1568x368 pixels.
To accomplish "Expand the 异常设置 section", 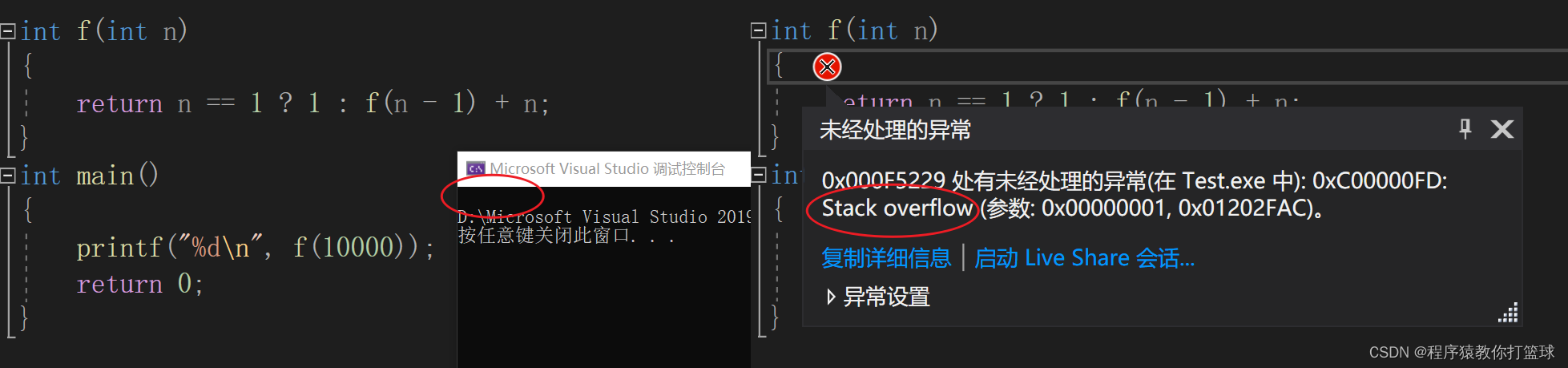I will point(831,297).
